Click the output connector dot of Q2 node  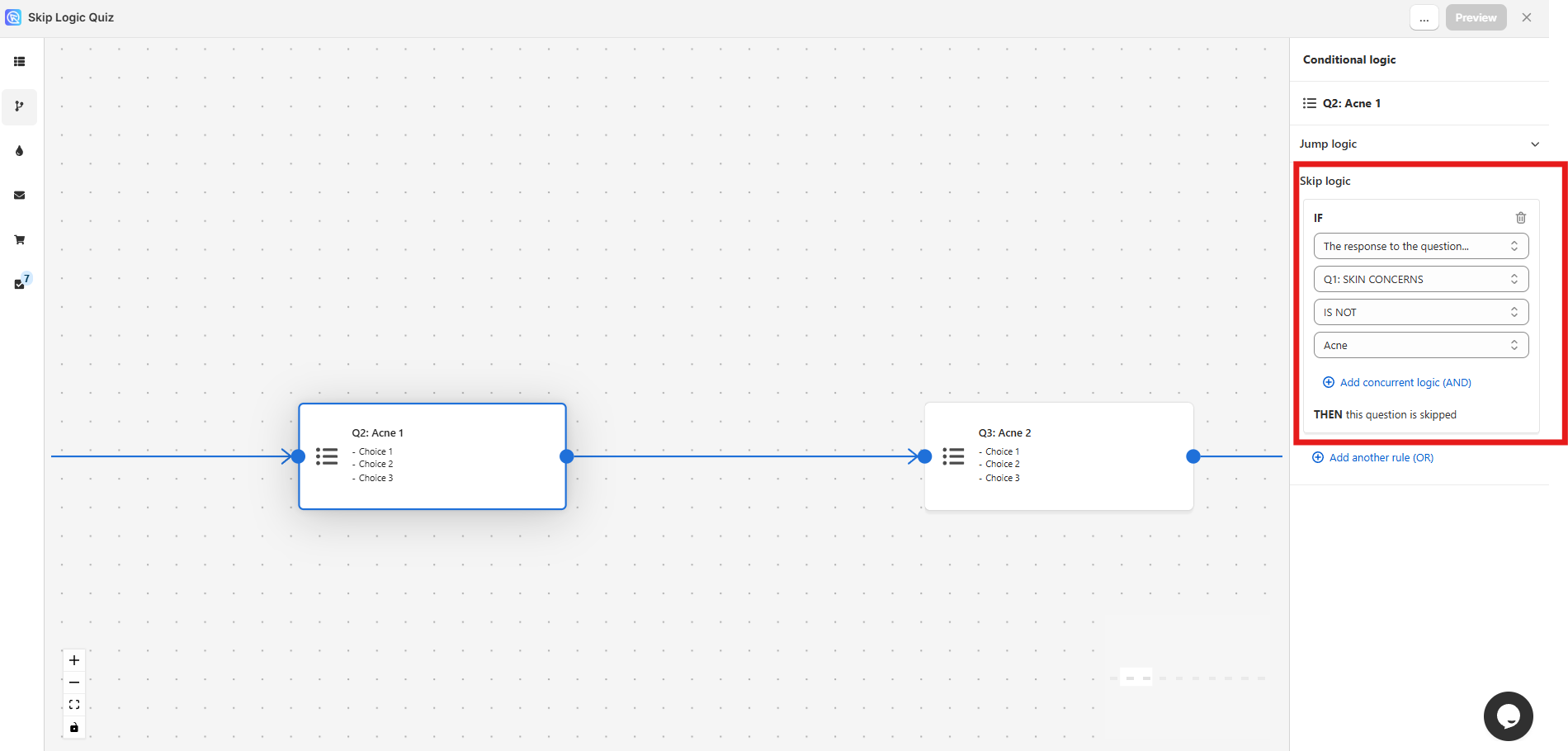(x=566, y=456)
